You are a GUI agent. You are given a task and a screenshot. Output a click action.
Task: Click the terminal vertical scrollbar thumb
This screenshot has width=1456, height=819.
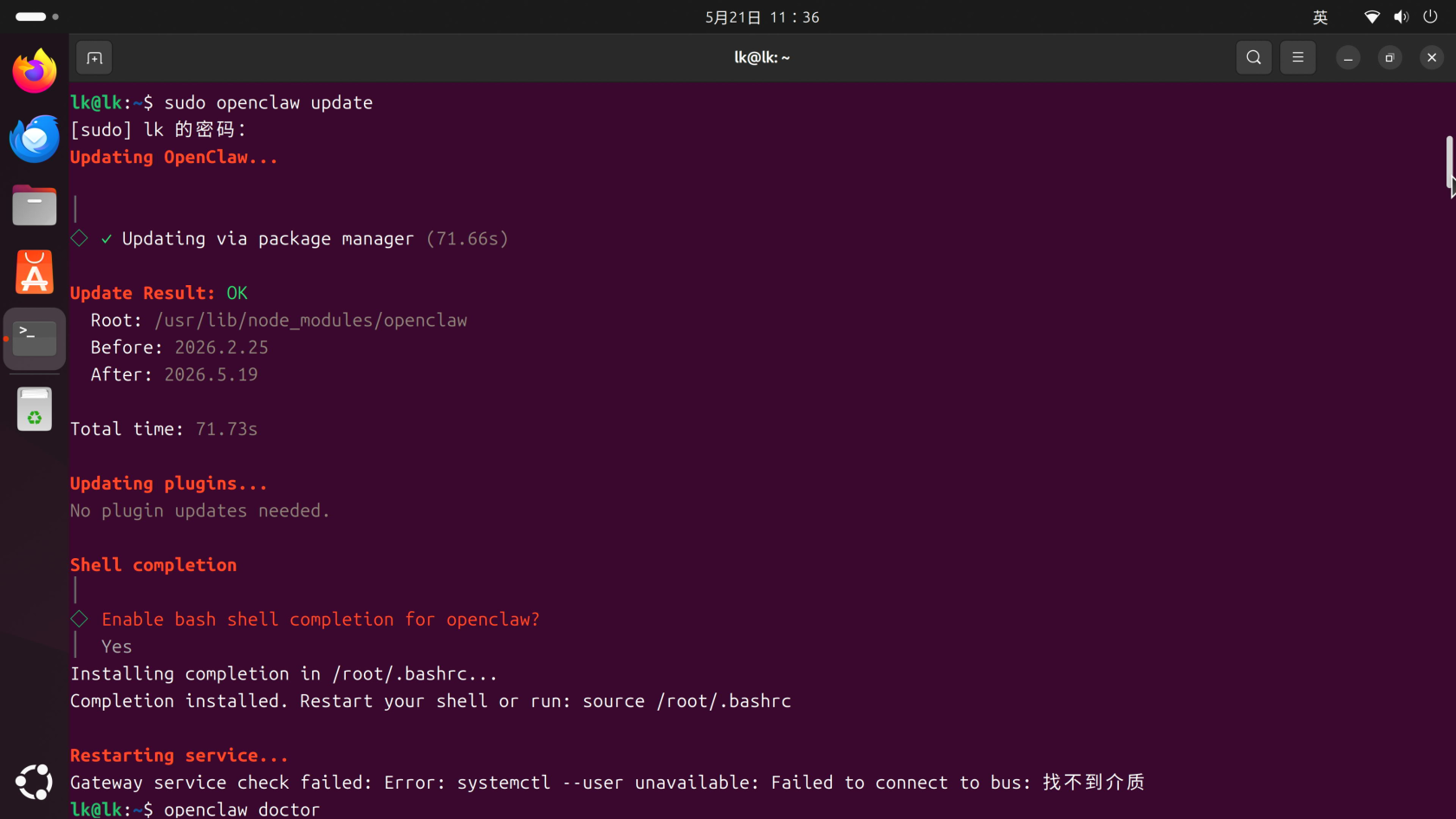(x=1448, y=163)
